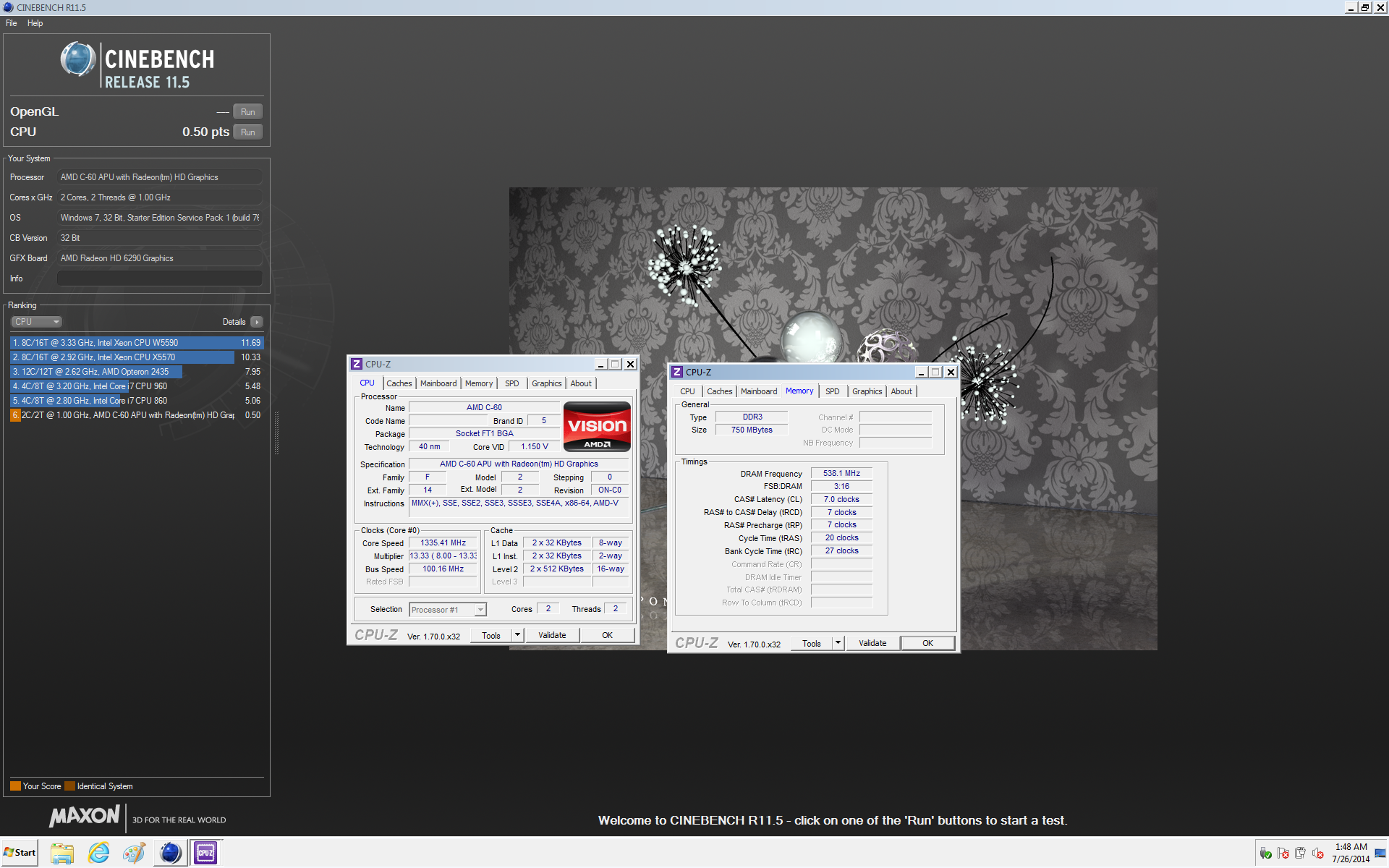This screenshot has height=868, width=1389.
Task: Click Tools button in left CPU-Z
Action: [491, 635]
